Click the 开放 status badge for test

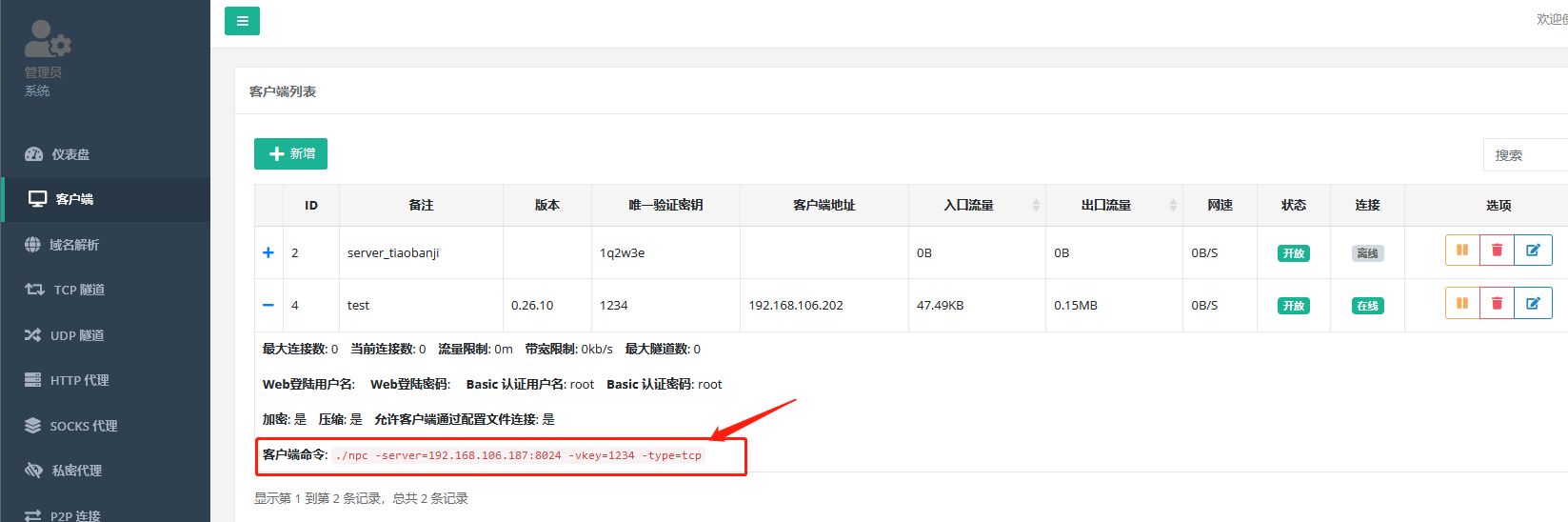tap(1293, 306)
